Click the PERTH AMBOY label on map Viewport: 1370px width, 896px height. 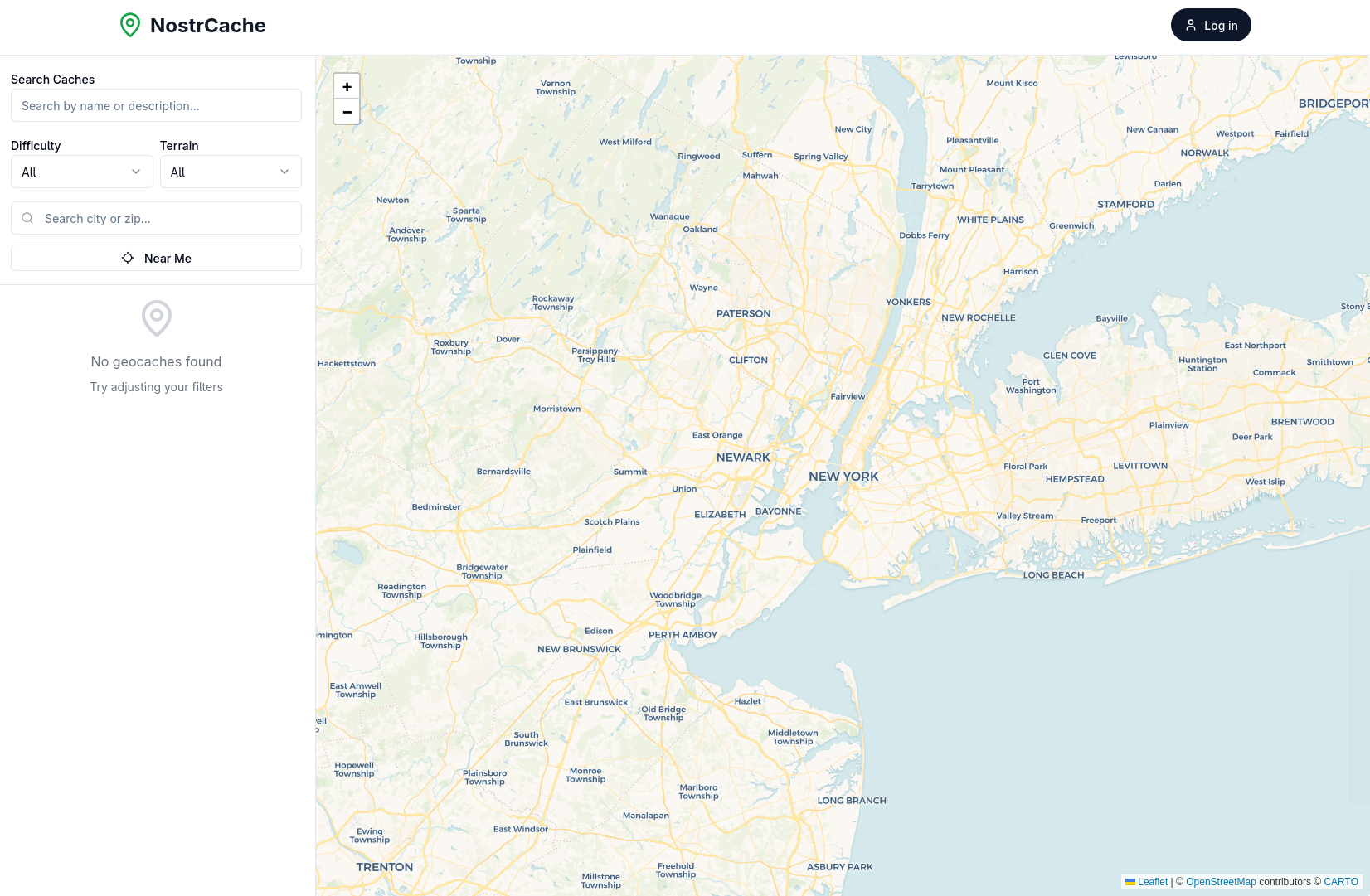coord(683,635)
